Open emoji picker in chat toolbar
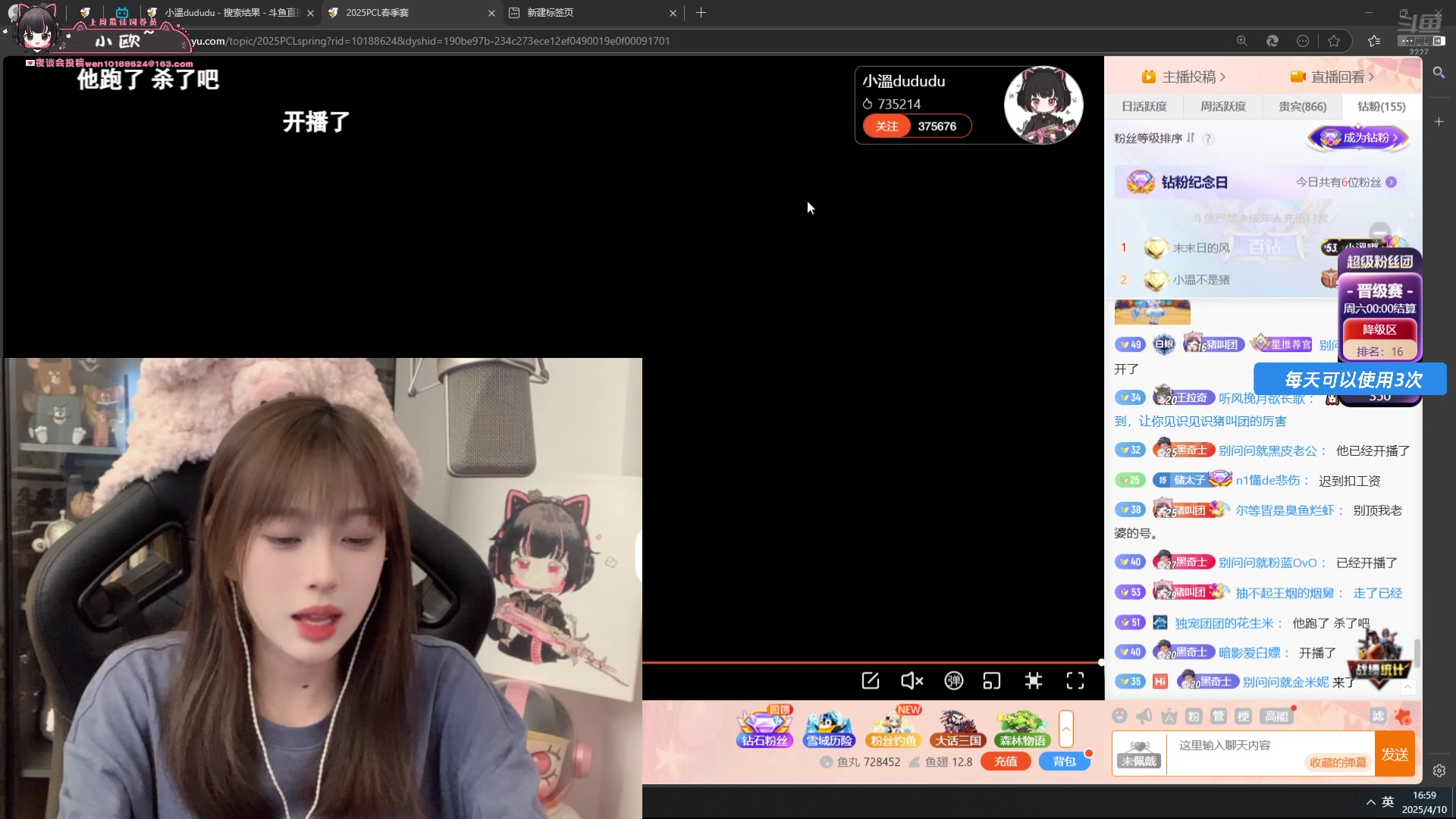1456x819 pixels. [x=1119, y=716]
